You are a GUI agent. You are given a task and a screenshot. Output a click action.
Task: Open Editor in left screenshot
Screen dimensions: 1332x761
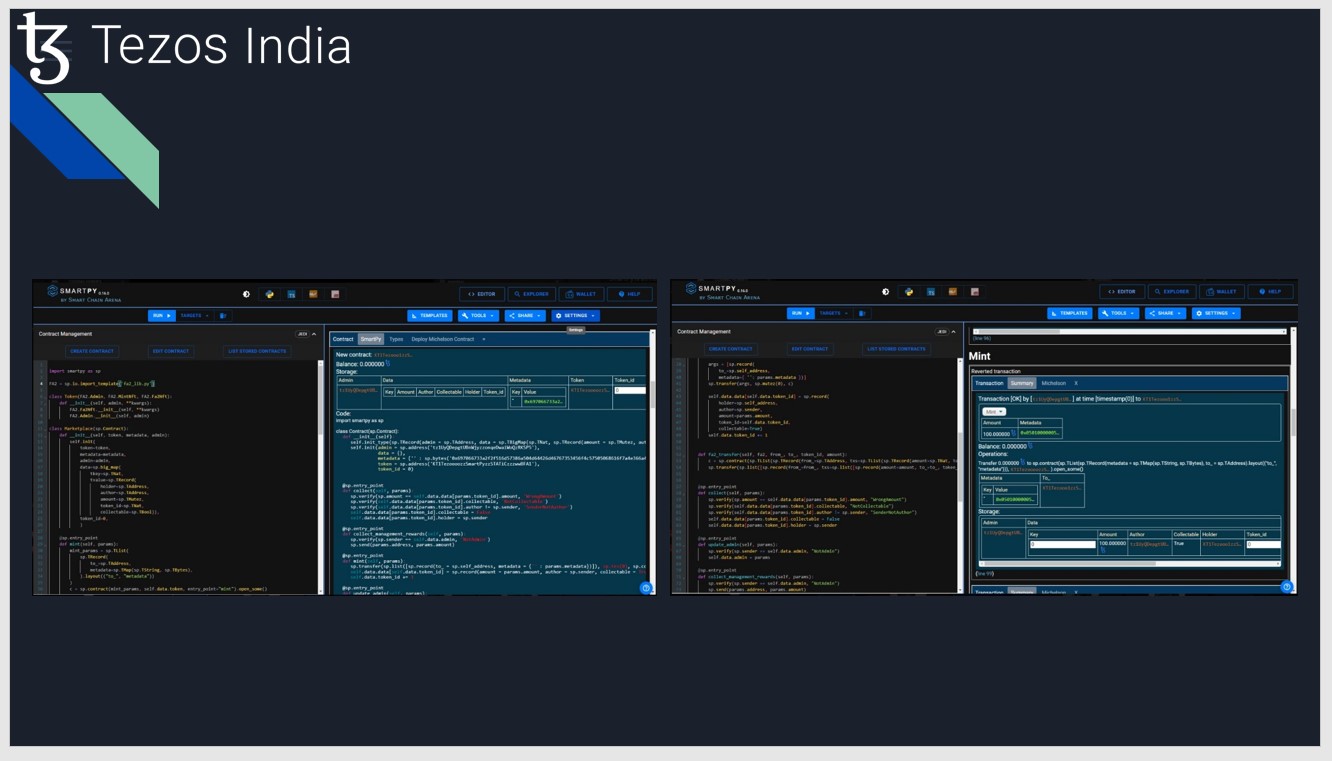(x=482, y=294)
